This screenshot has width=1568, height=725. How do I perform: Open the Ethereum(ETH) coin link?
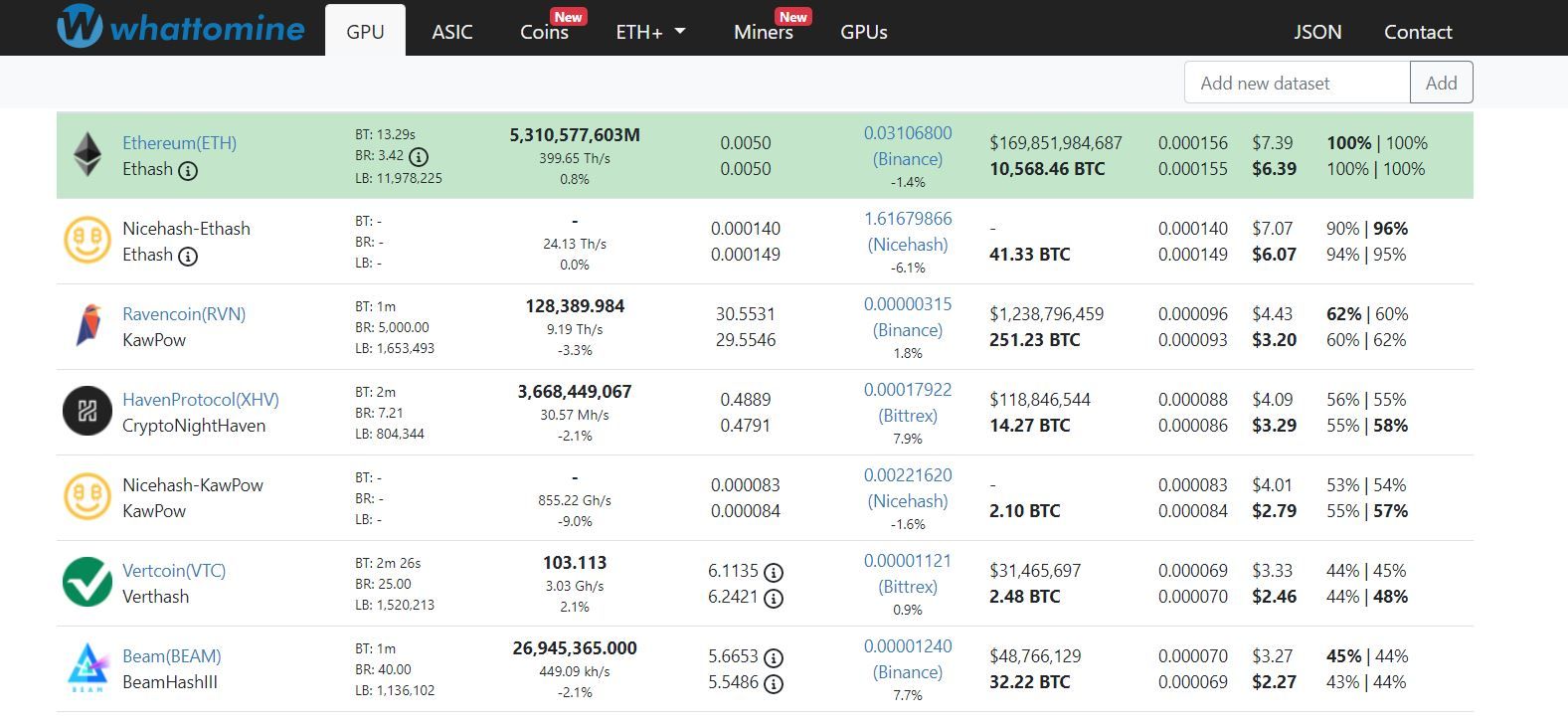(x=180, y=143)
